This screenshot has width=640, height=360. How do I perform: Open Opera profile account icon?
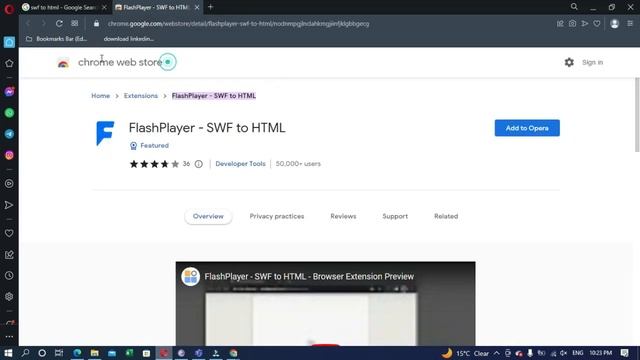point(614,24)
